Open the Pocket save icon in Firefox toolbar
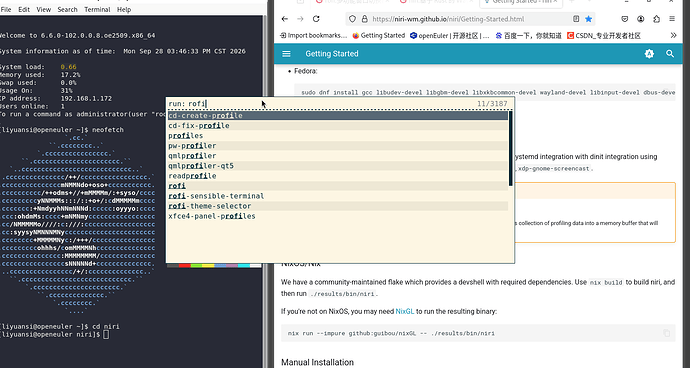The width and height of the screenshot is (690, 368). click(624, 19)
